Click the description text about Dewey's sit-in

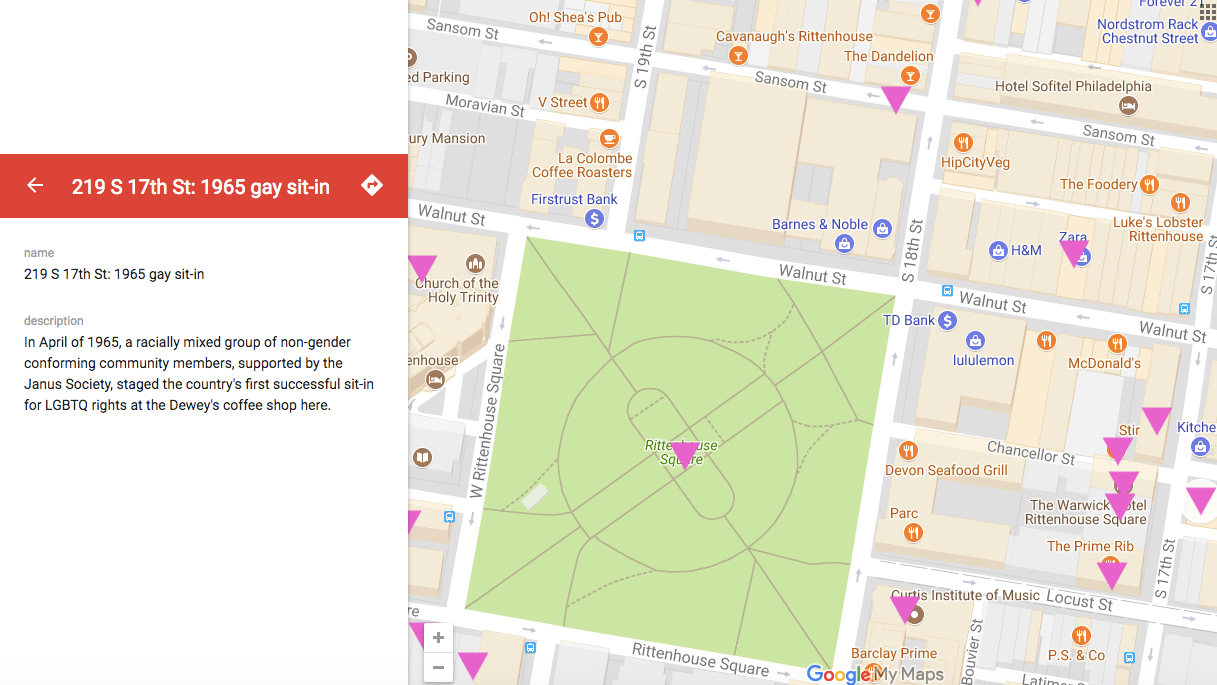click(199, 374)
